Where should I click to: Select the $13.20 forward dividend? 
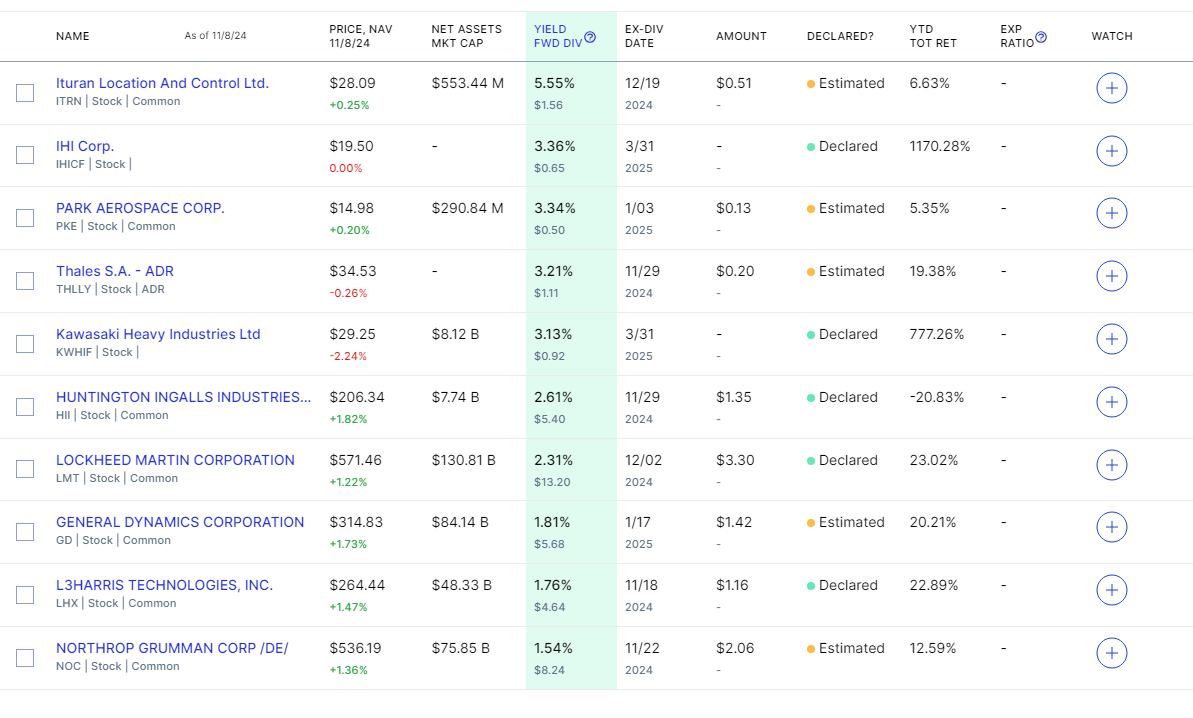[552, 482]
